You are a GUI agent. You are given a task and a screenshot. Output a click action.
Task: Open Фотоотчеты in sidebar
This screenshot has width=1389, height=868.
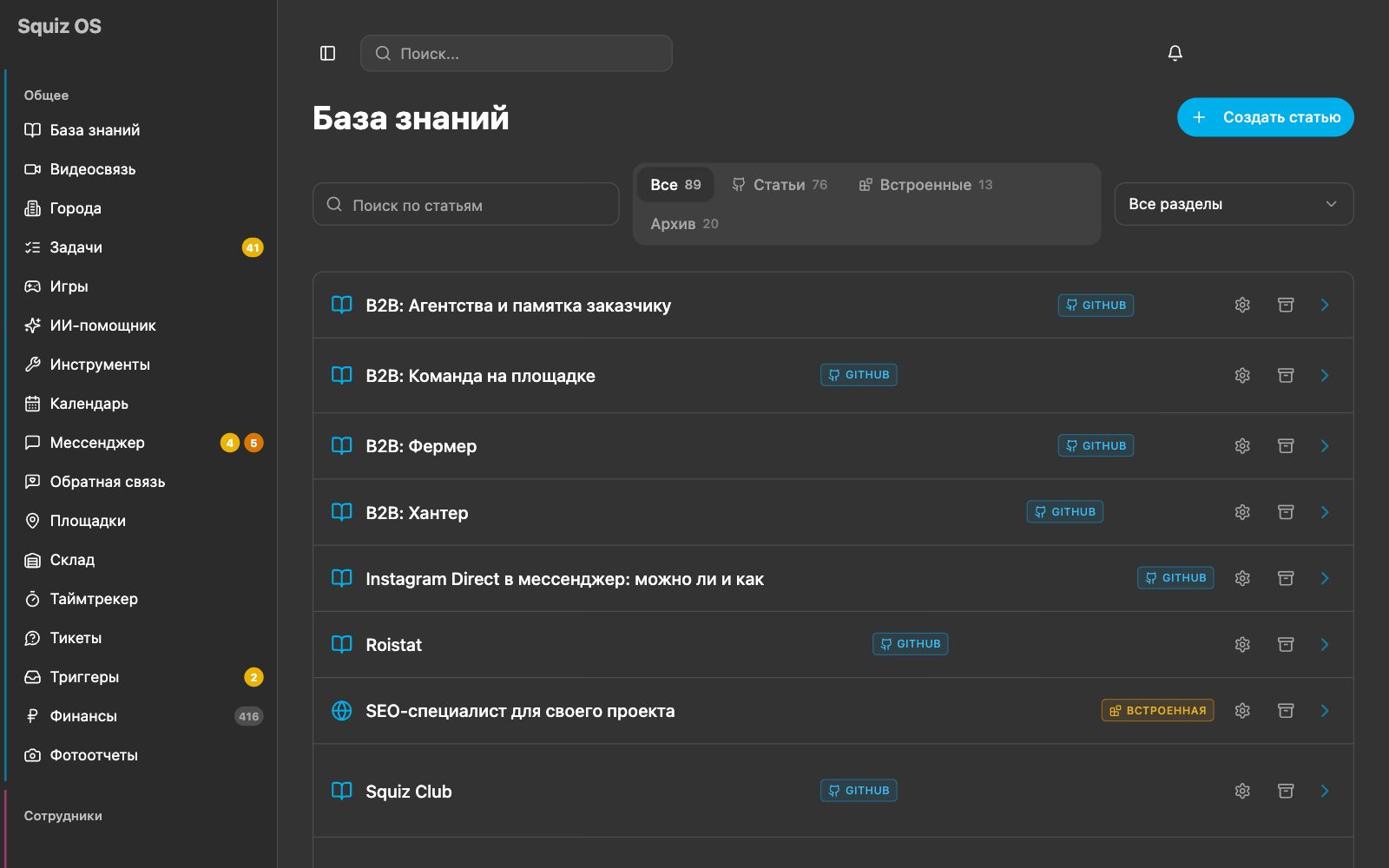pyautogui.click(x=139, y=755)
